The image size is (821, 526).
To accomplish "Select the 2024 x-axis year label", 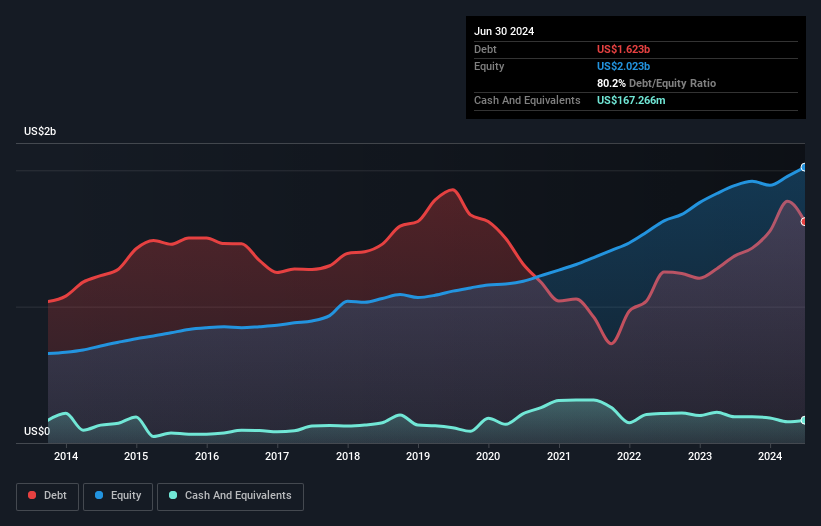I will (770, 457).
